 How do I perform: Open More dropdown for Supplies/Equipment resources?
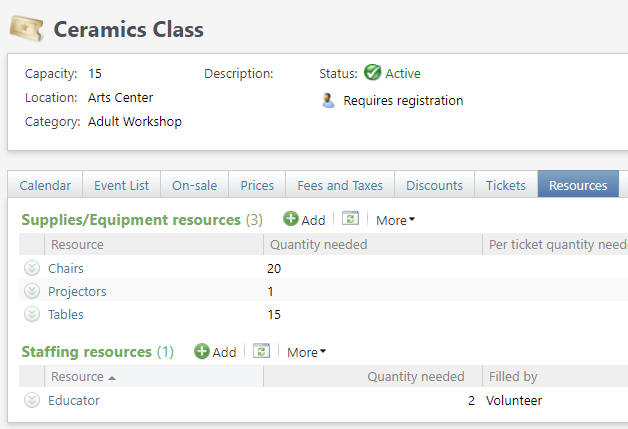(395, 220)
